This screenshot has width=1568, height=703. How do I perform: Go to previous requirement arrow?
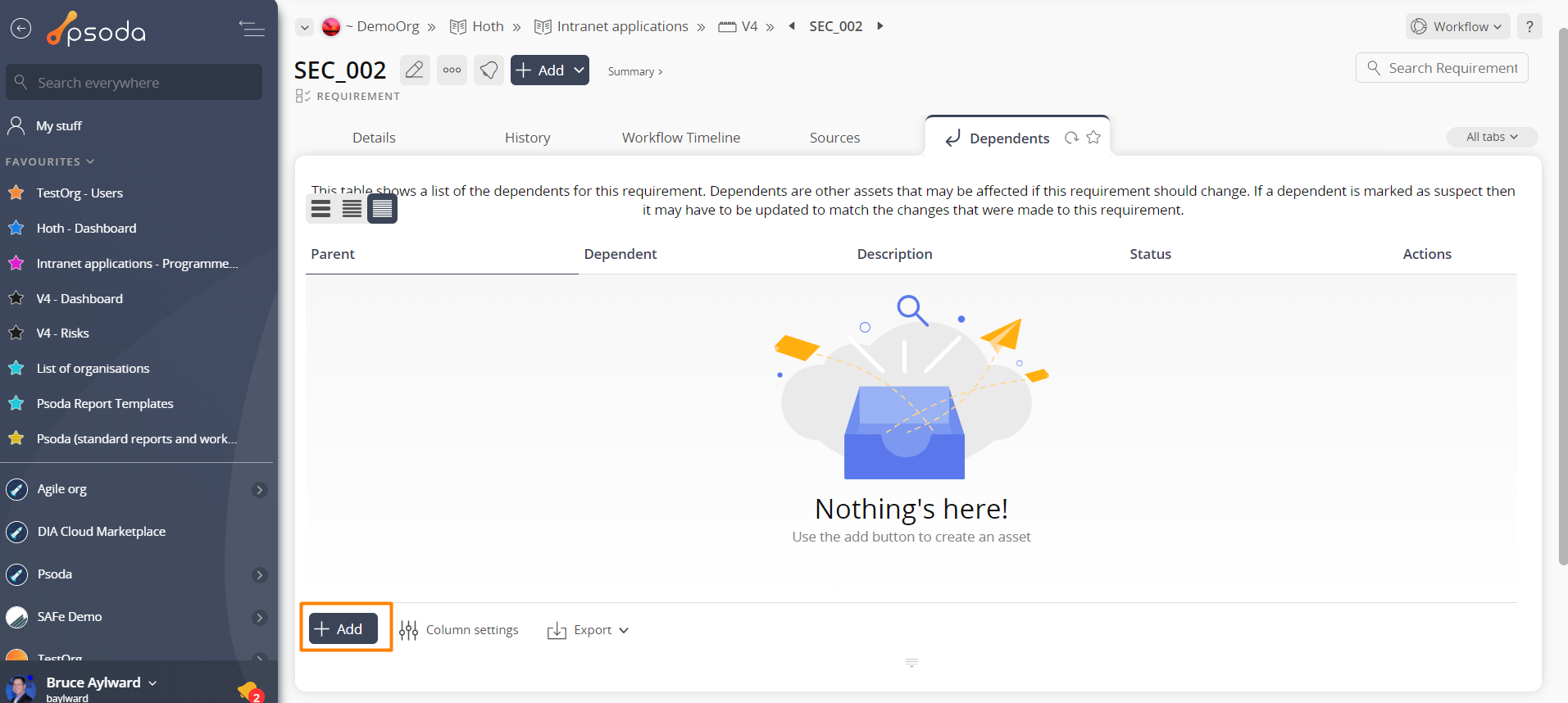tap(792, 26)
